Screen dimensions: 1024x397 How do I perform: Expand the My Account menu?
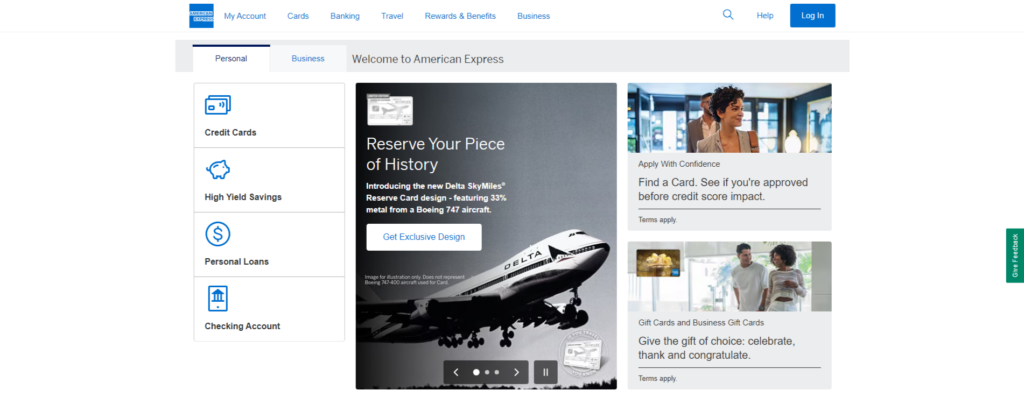245,16
